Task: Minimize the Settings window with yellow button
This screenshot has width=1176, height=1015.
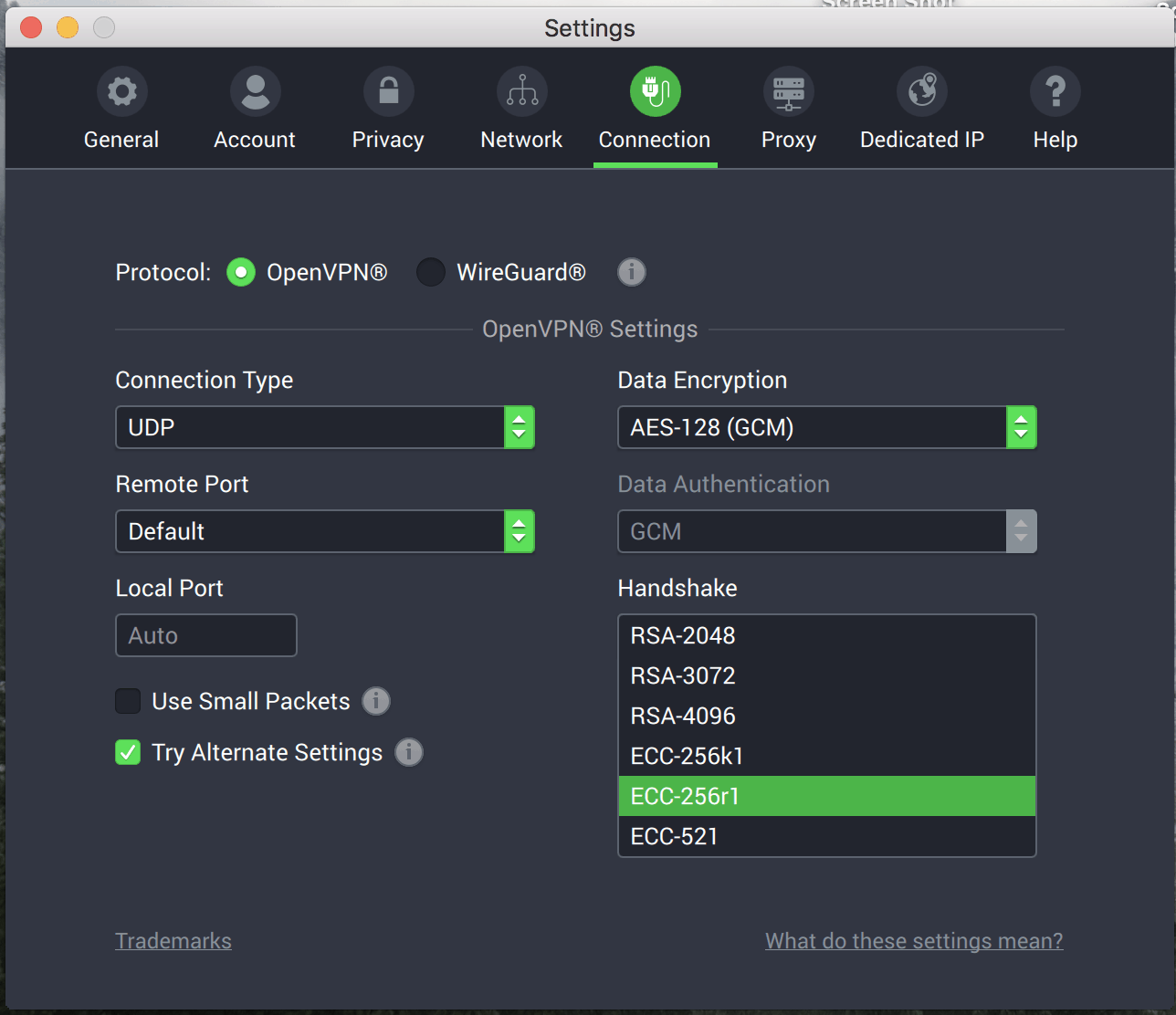Action: click(x=68, y=27)
